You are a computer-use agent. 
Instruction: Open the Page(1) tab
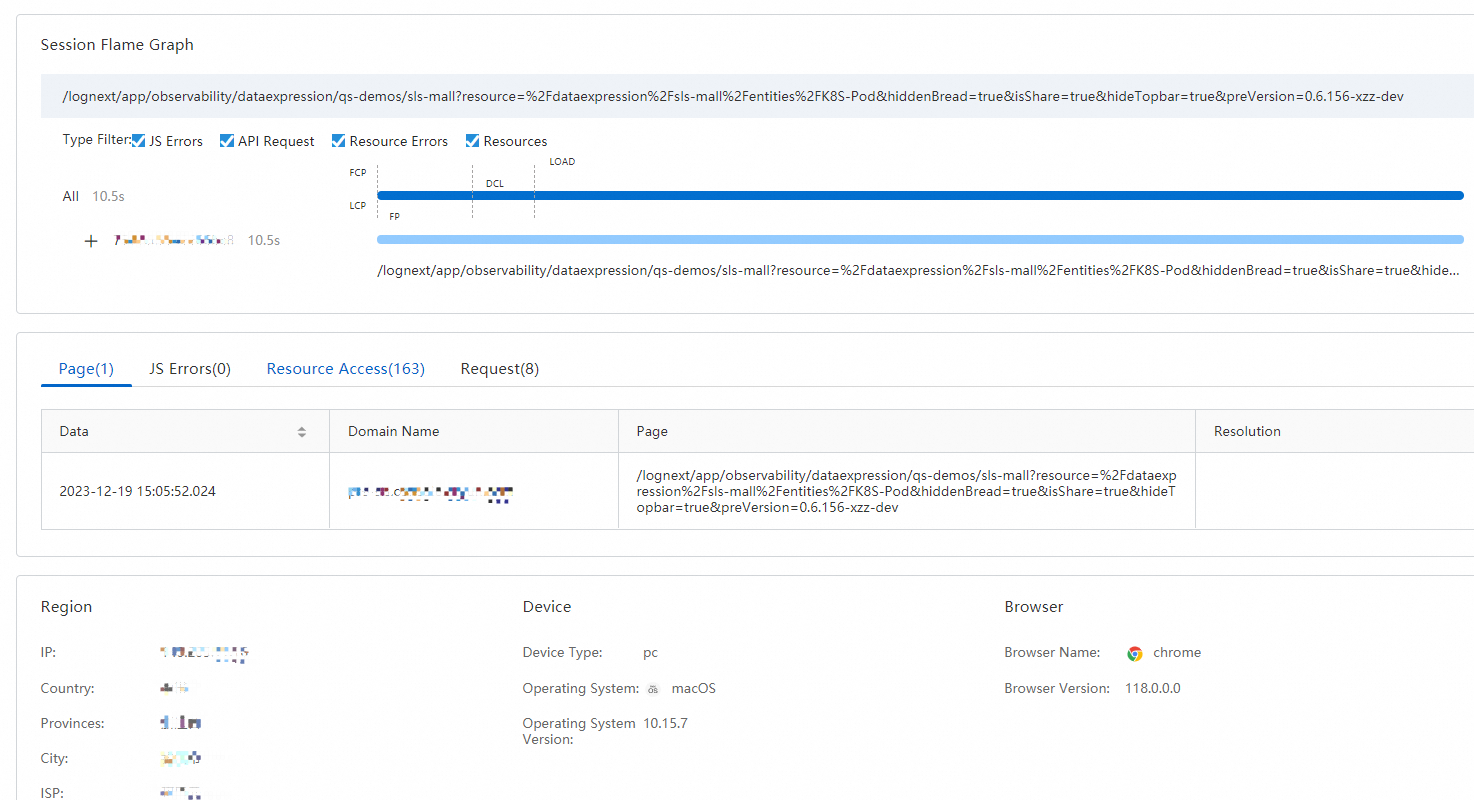pos(86,369)
